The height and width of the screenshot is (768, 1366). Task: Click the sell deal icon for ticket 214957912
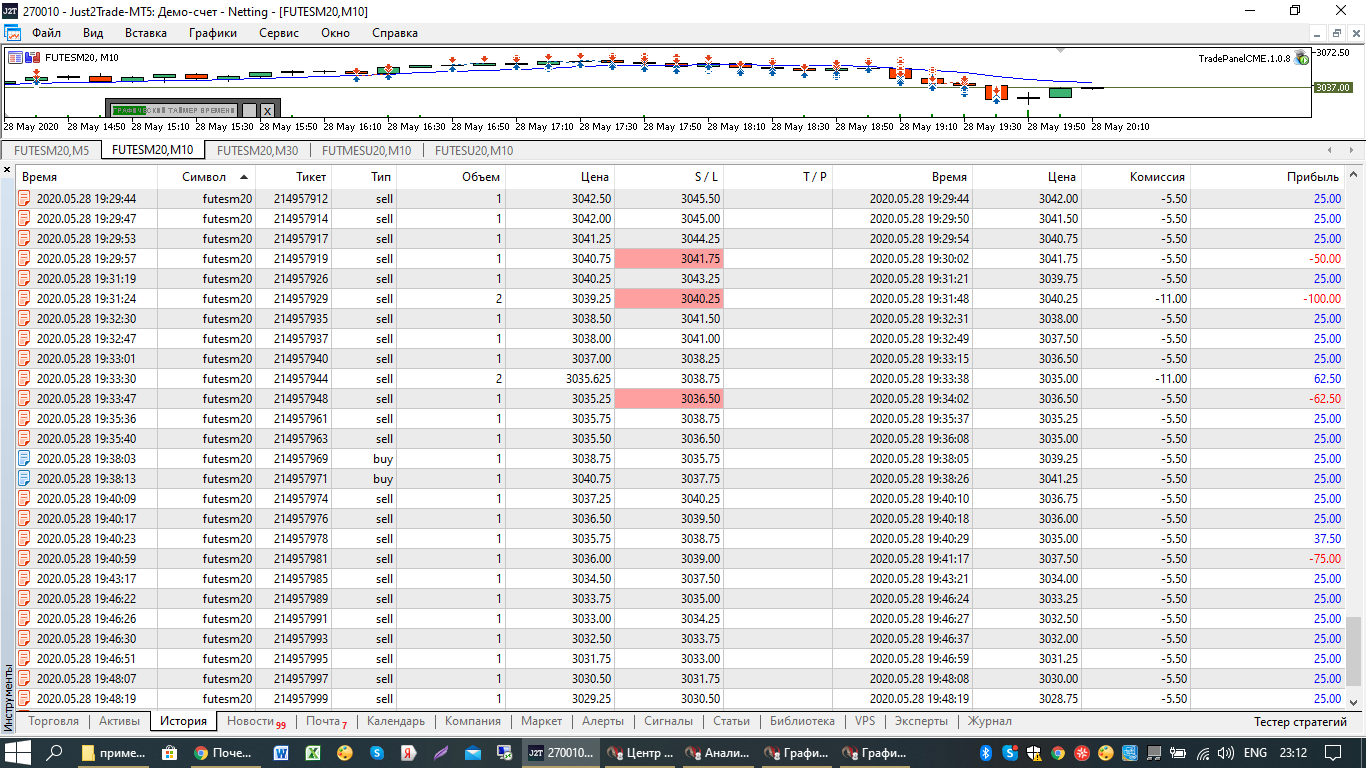[x=25, y=199]
